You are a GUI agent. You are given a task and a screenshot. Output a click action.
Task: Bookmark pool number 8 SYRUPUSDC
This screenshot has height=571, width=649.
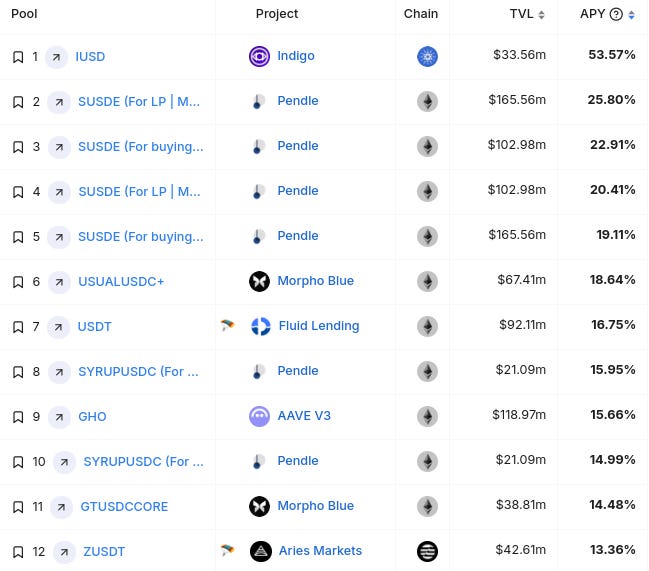click(18, 372)
